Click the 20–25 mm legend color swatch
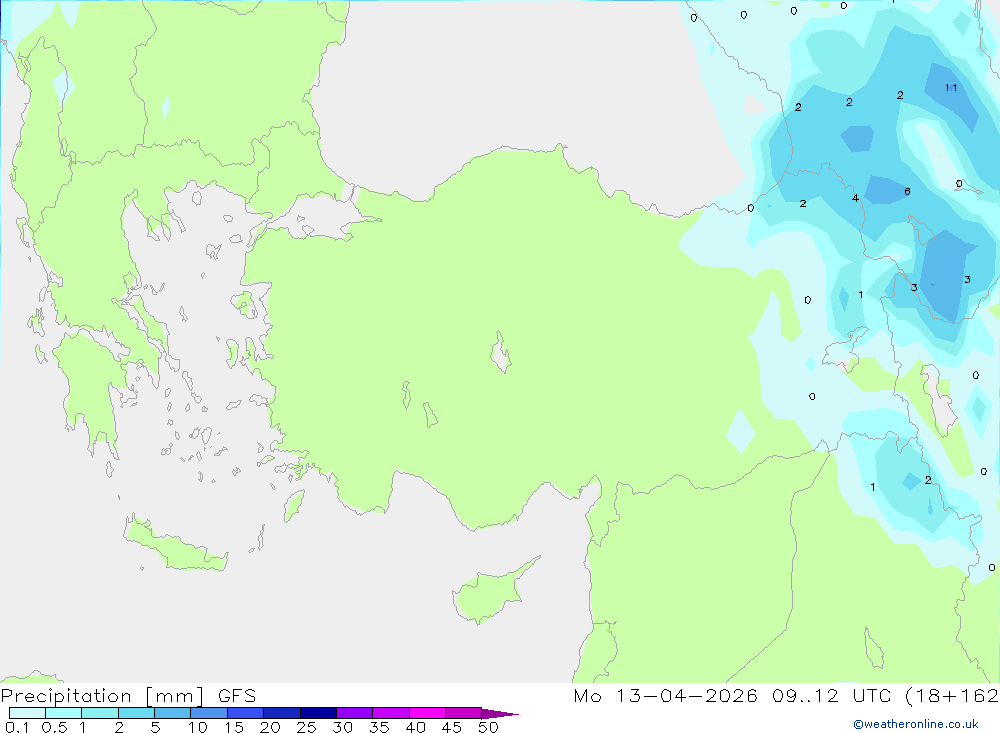Viewport: 1000px width, 733px height. [282, 713]
